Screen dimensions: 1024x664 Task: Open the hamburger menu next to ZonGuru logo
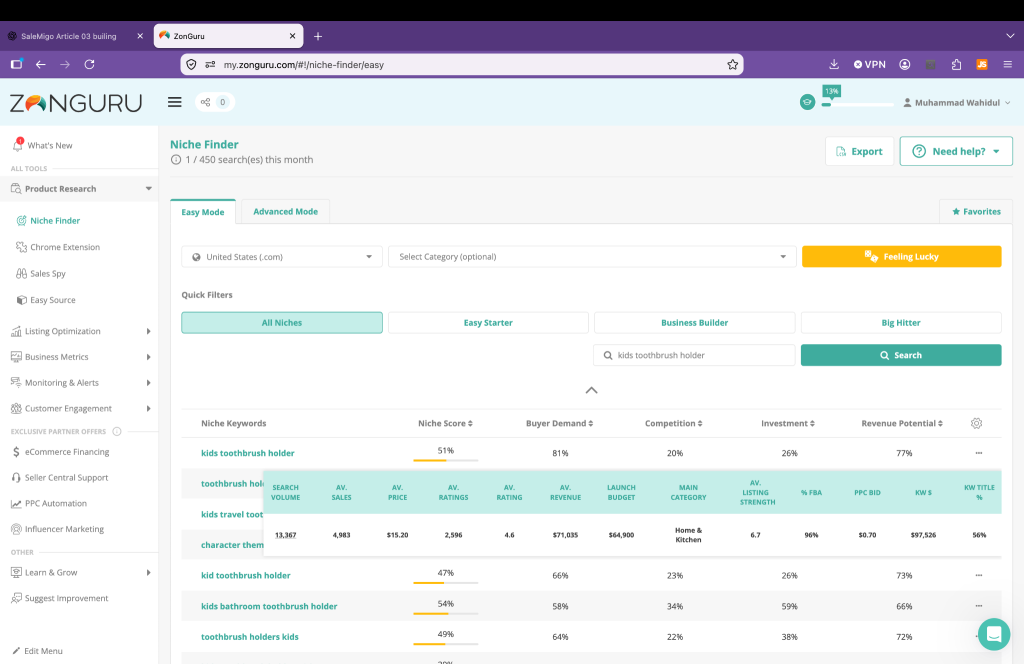click(174, 102)
